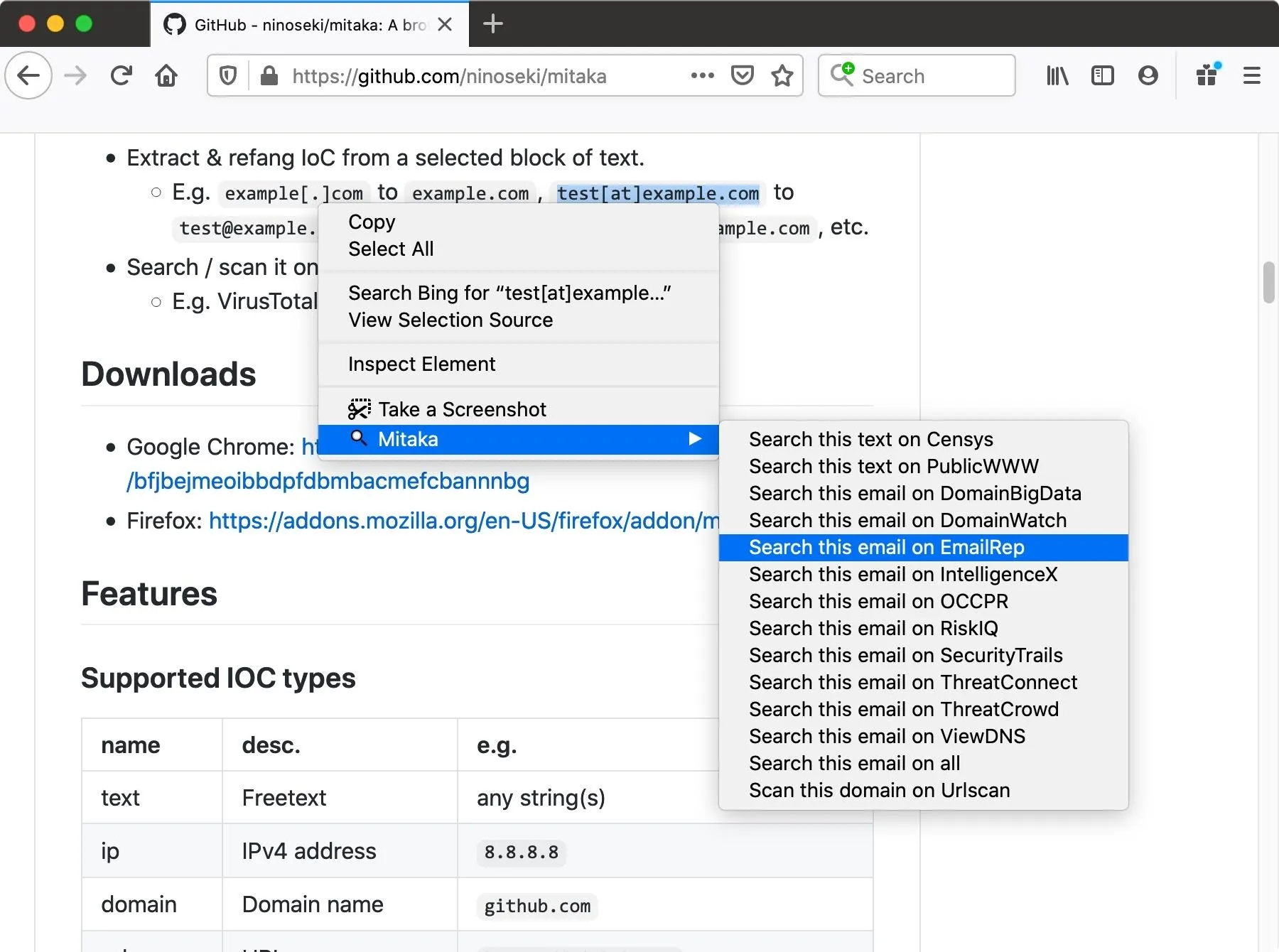
Task: Select Search this email on all
Action: pyautogui.click(x=924, y=763)
